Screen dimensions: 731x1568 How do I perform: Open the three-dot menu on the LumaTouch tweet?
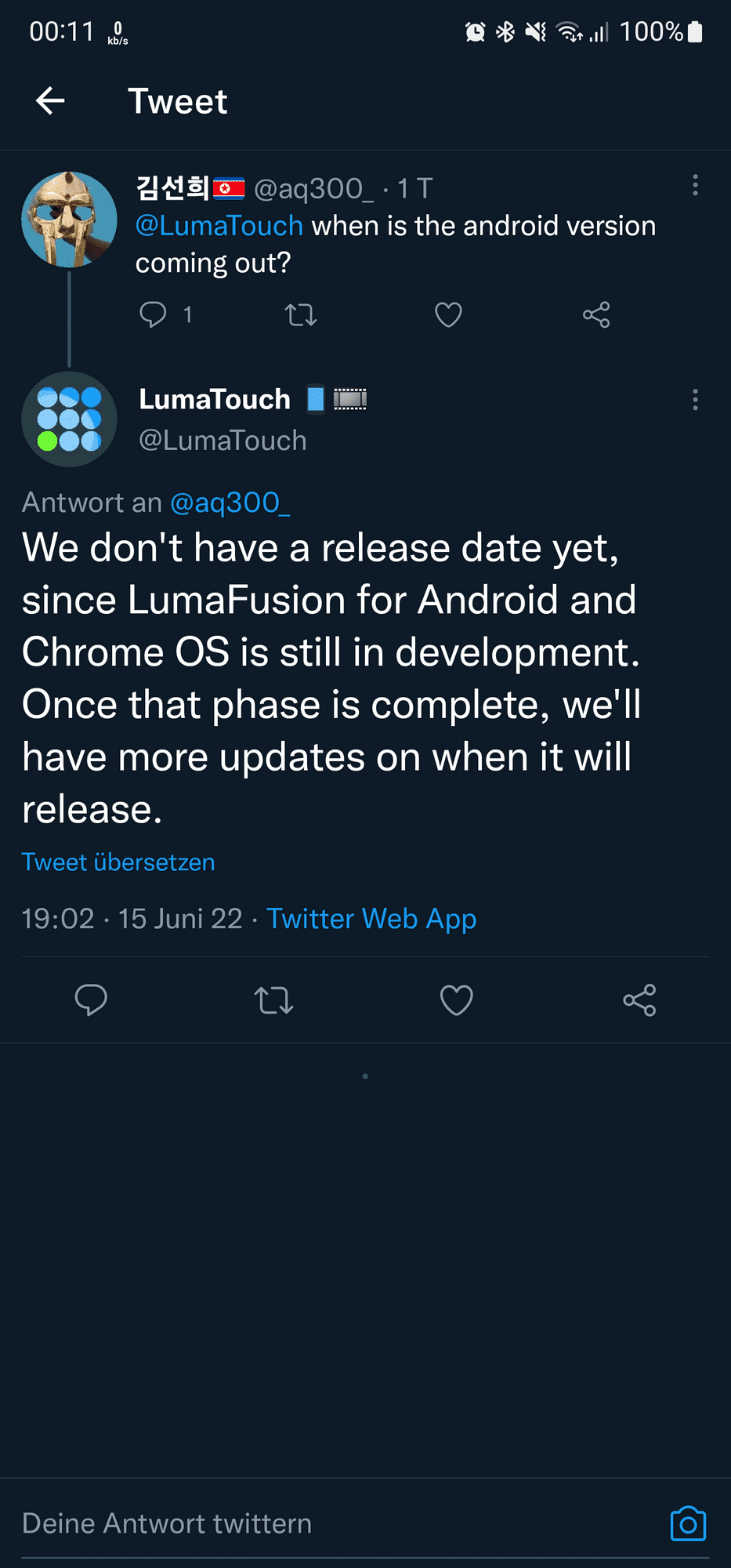pos(695,400)
